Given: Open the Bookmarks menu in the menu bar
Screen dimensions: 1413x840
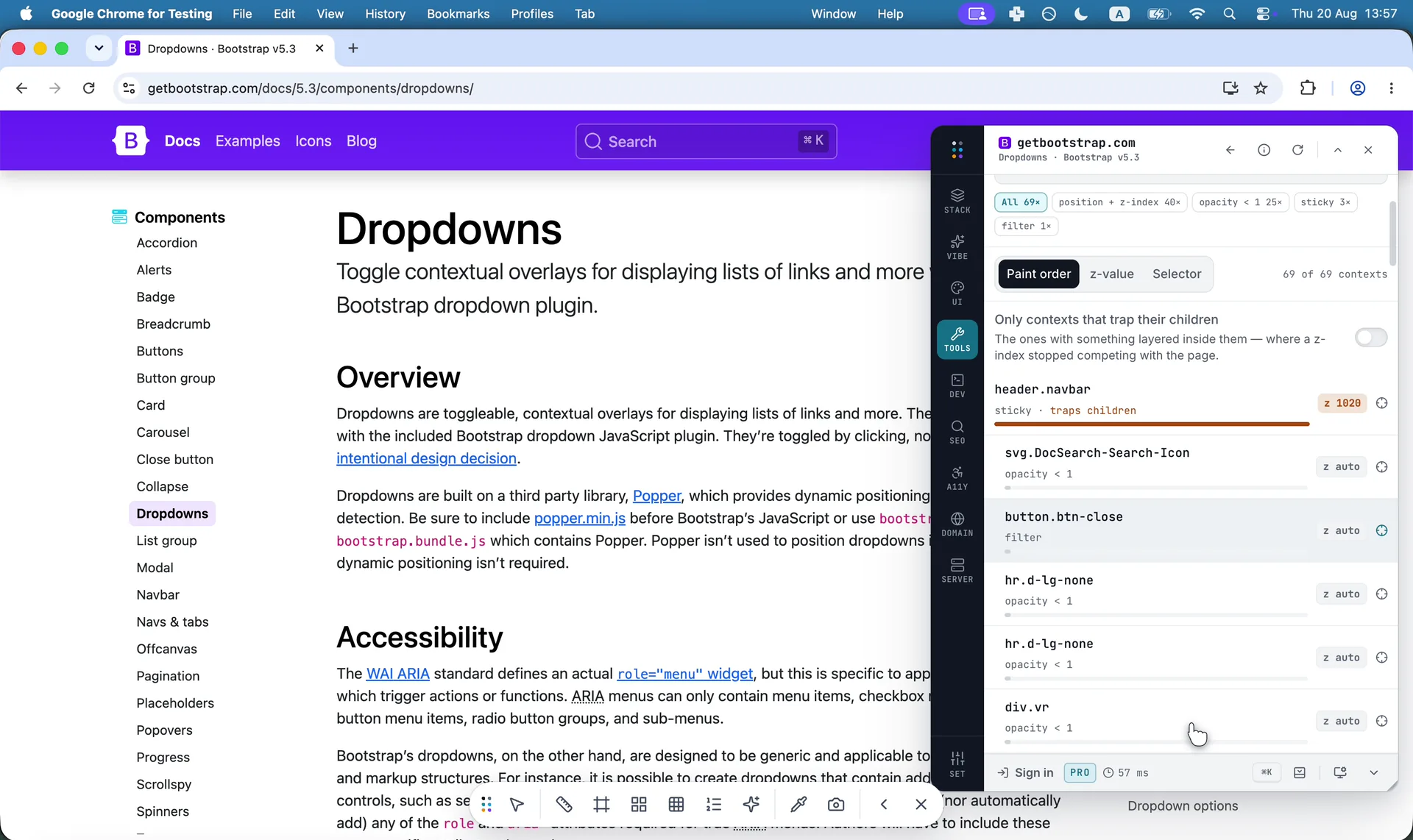Looking at the screenshot, I should tap(458, 14).
